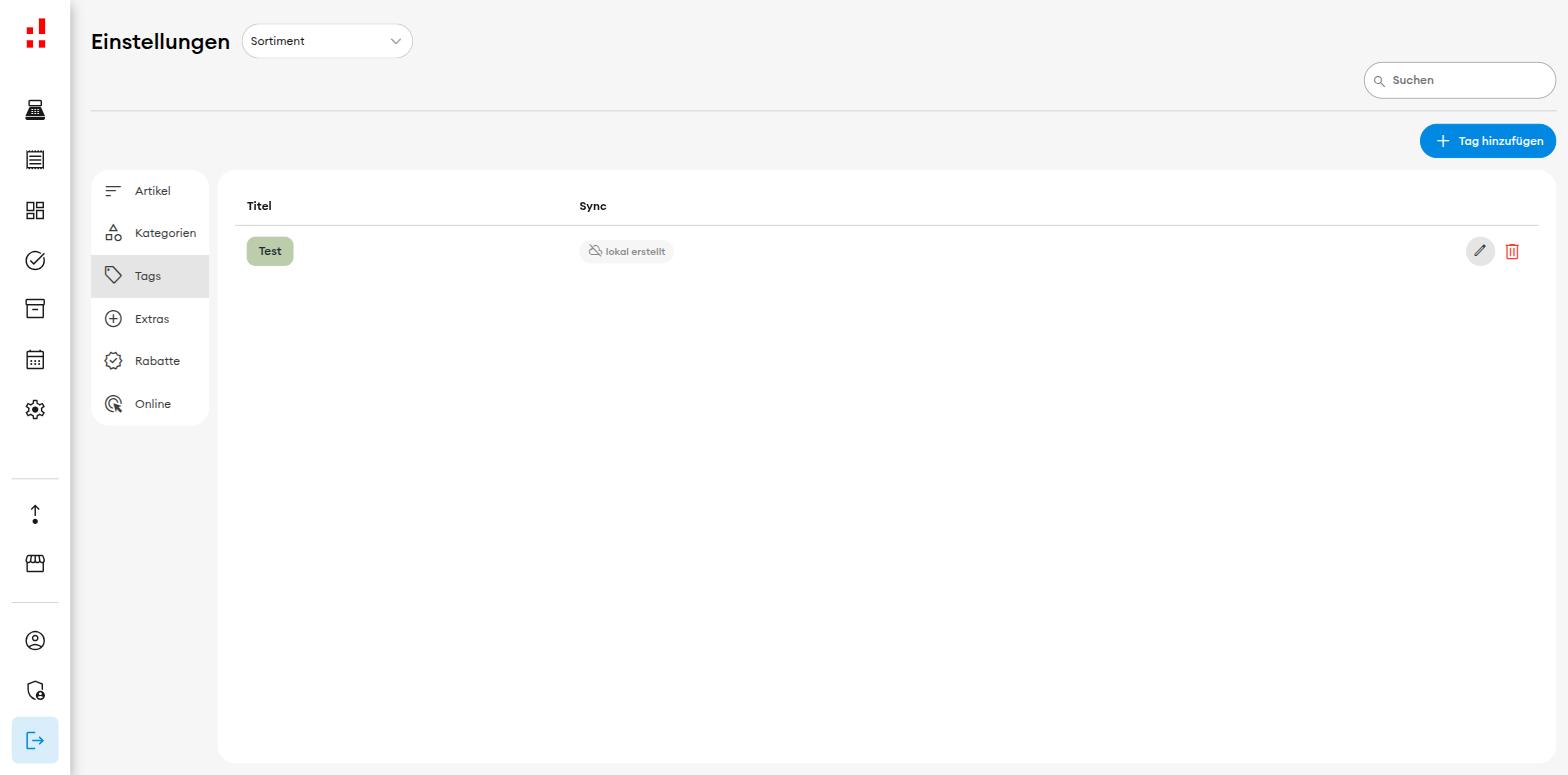This screenshot has width=1568, height=775.
Task: Open the Rabatte menu item
Action: click(150, 361)
